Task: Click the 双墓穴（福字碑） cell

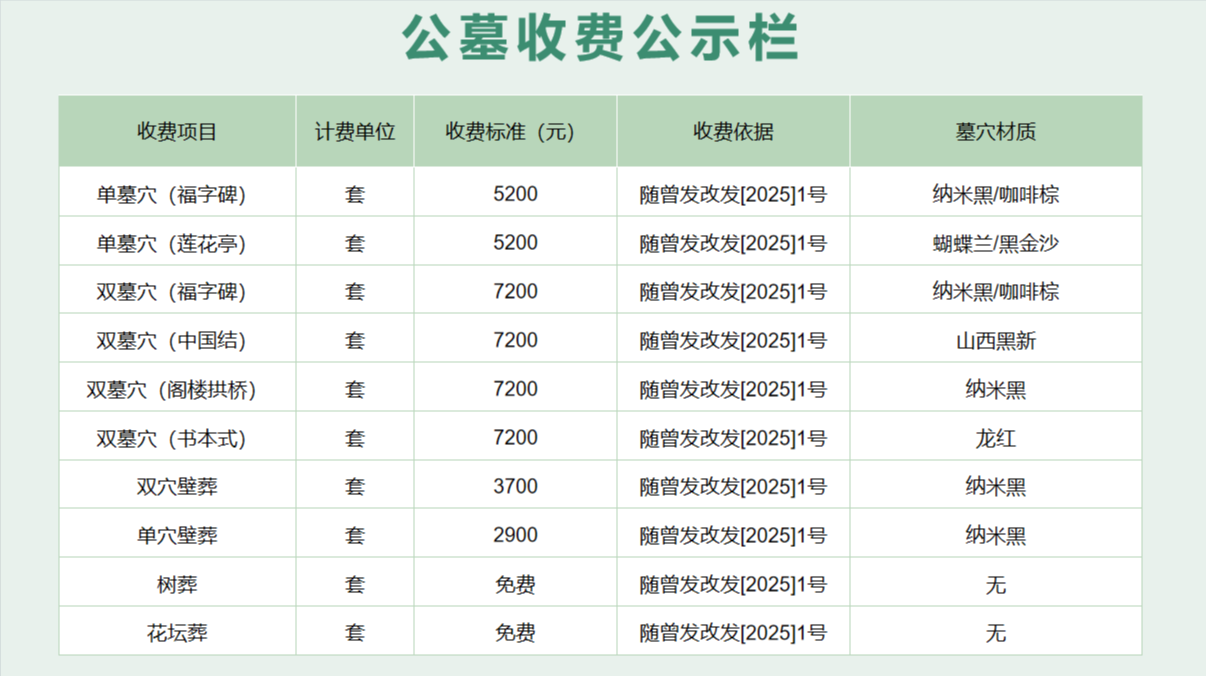Action: (x=177, y=290)
